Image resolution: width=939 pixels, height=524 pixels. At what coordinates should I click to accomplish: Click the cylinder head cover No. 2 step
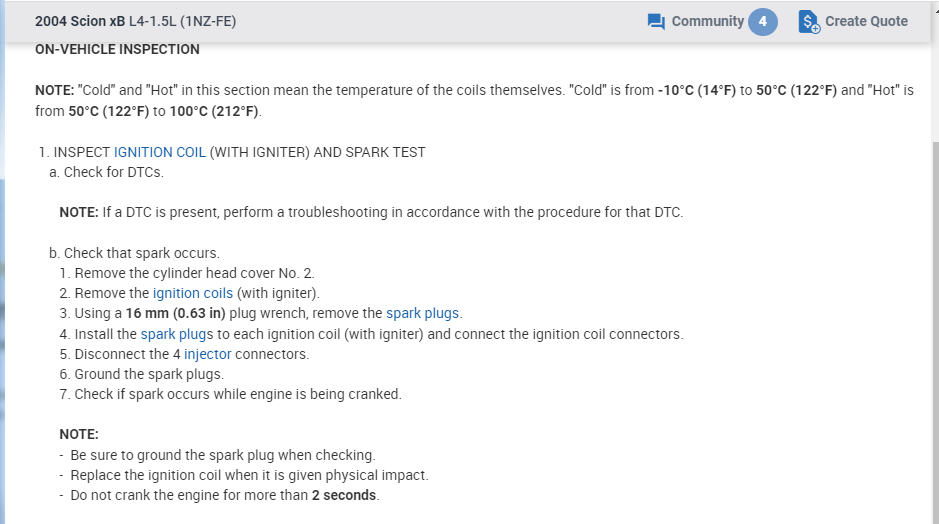coord(195,273)
